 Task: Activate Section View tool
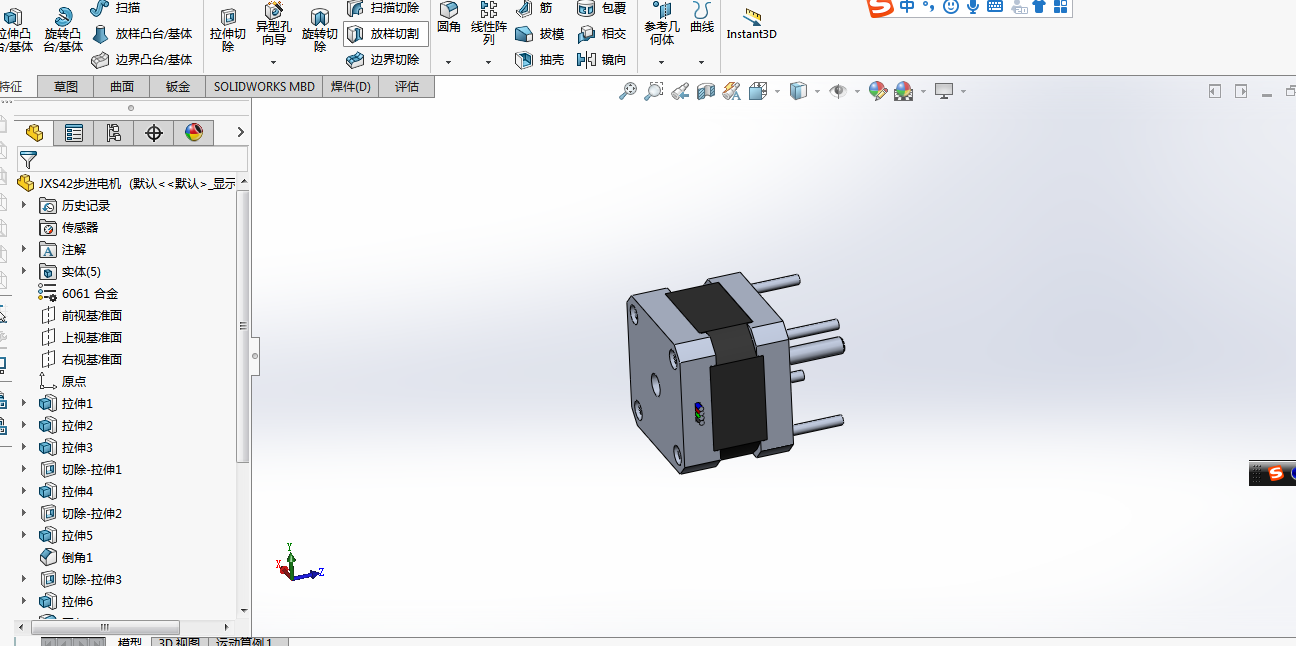pos(706,91)
